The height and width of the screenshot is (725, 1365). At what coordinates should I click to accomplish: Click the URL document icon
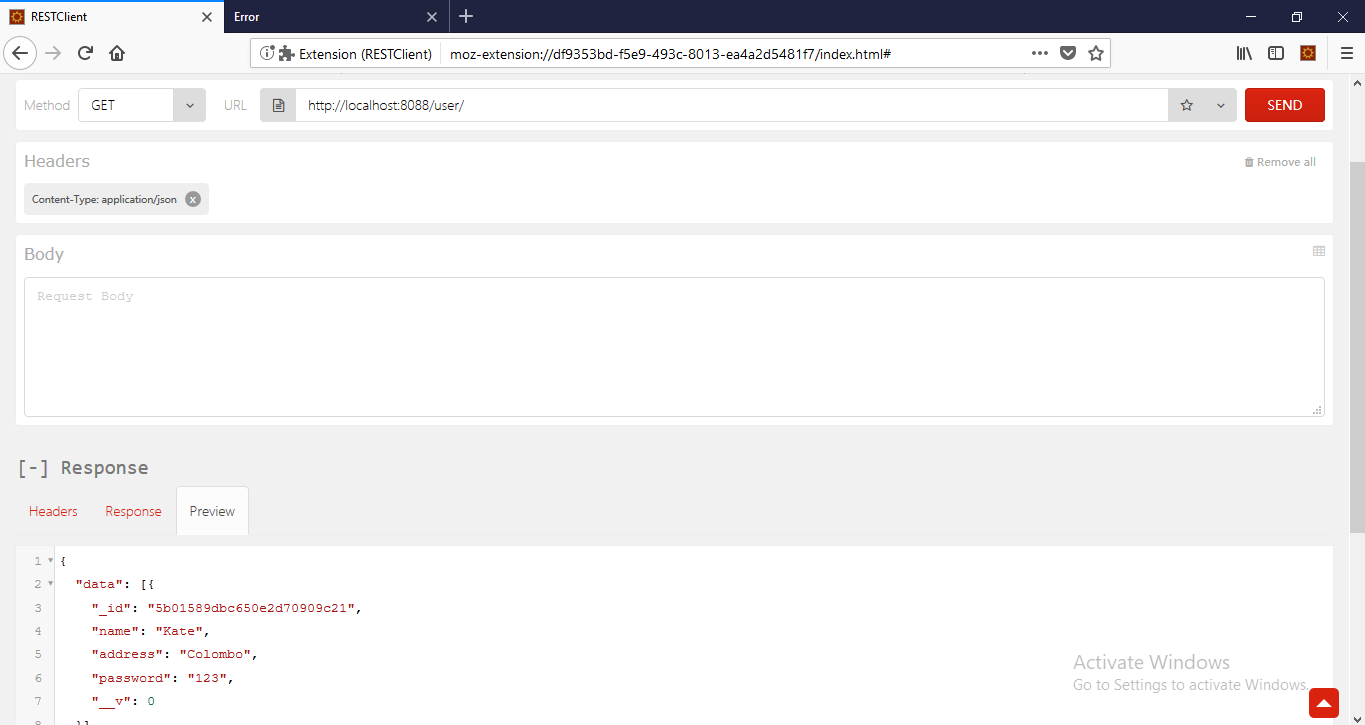pyautogui.click(x=278, y=105)
